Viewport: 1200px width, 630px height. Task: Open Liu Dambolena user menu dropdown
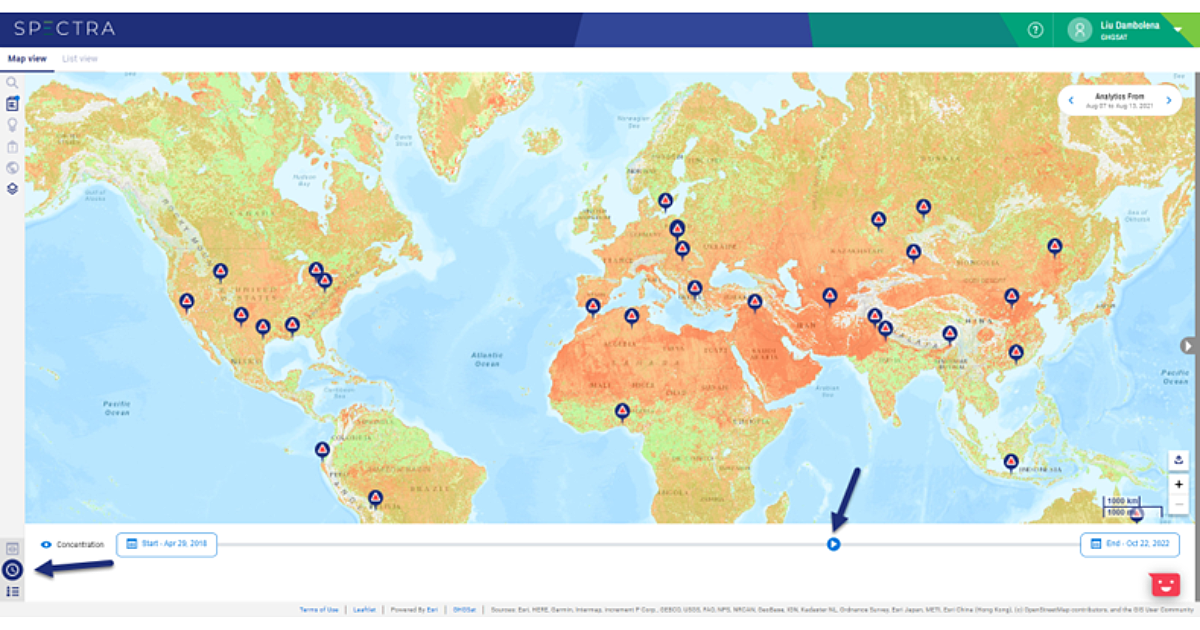point(1176,29)
